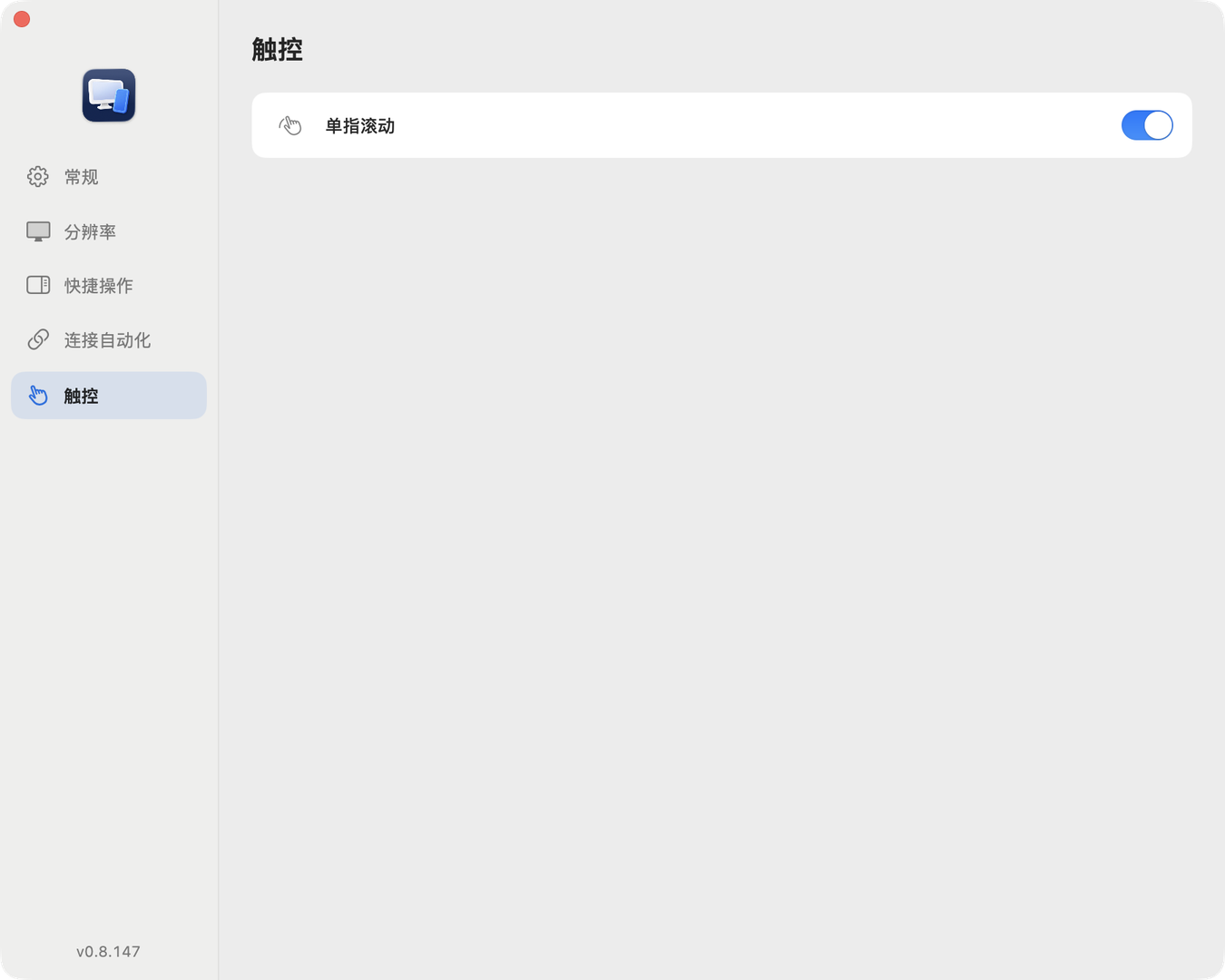The height and width of the screenshot is (980, 1225).
Task: Click the 触控 page heading
Action: pyautogui.click(x=277, y=49)
